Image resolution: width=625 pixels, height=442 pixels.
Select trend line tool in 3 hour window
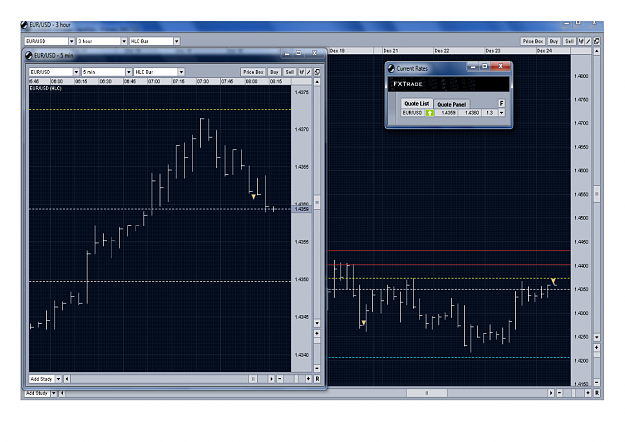point(581,41)
